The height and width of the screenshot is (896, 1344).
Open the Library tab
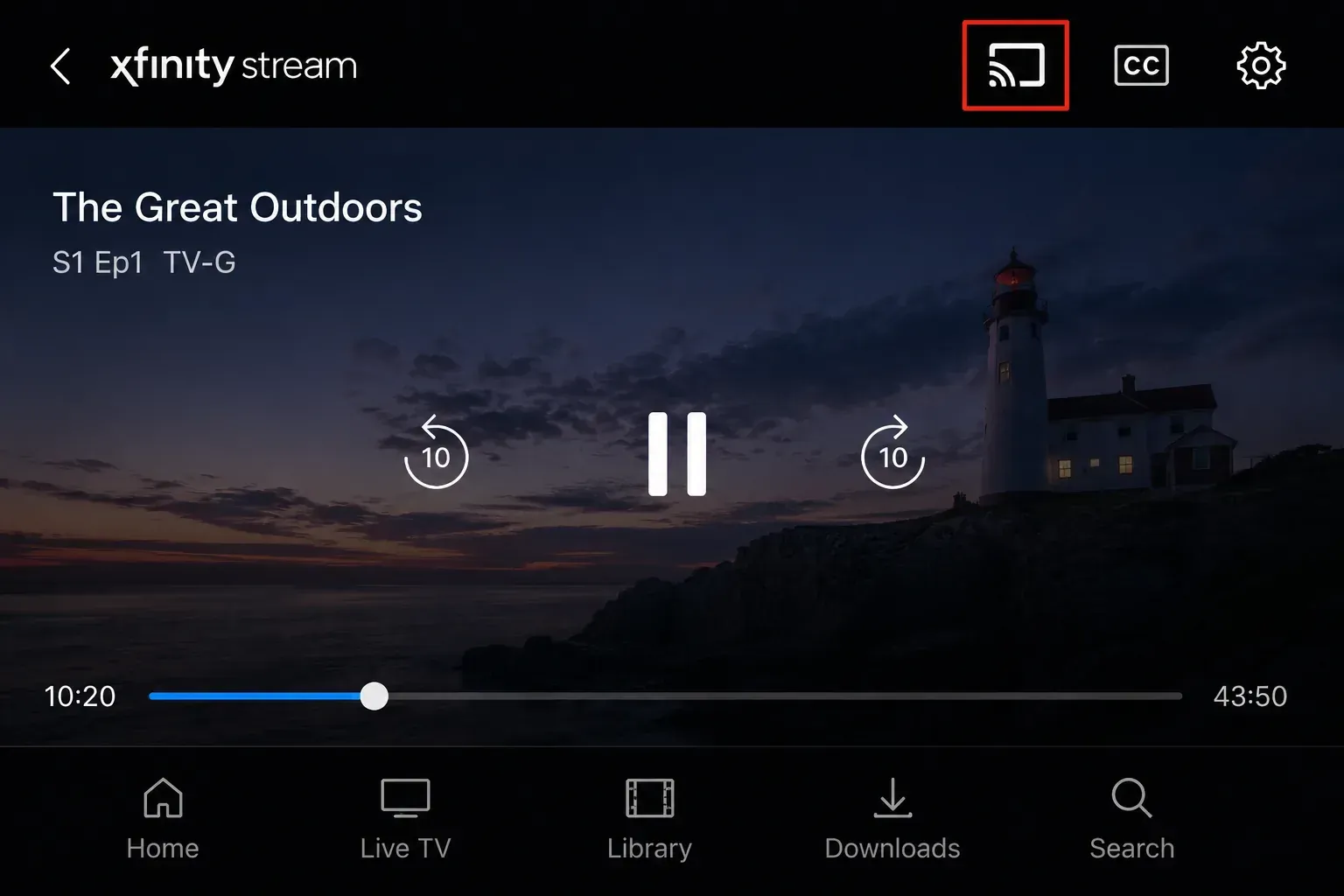pyautogui.click(x=649, y=819)
